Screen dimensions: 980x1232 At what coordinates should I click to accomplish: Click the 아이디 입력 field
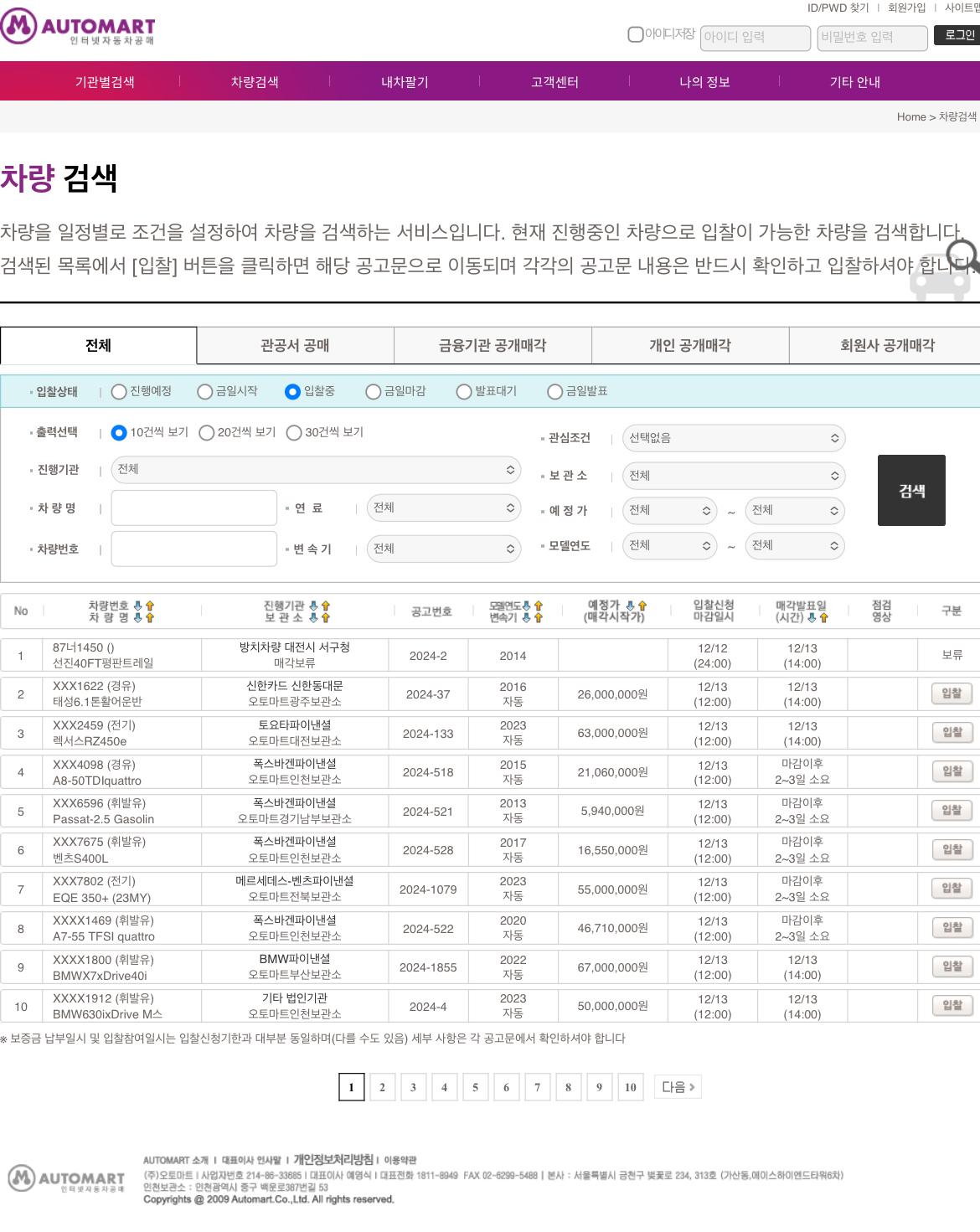coord(756,38)
